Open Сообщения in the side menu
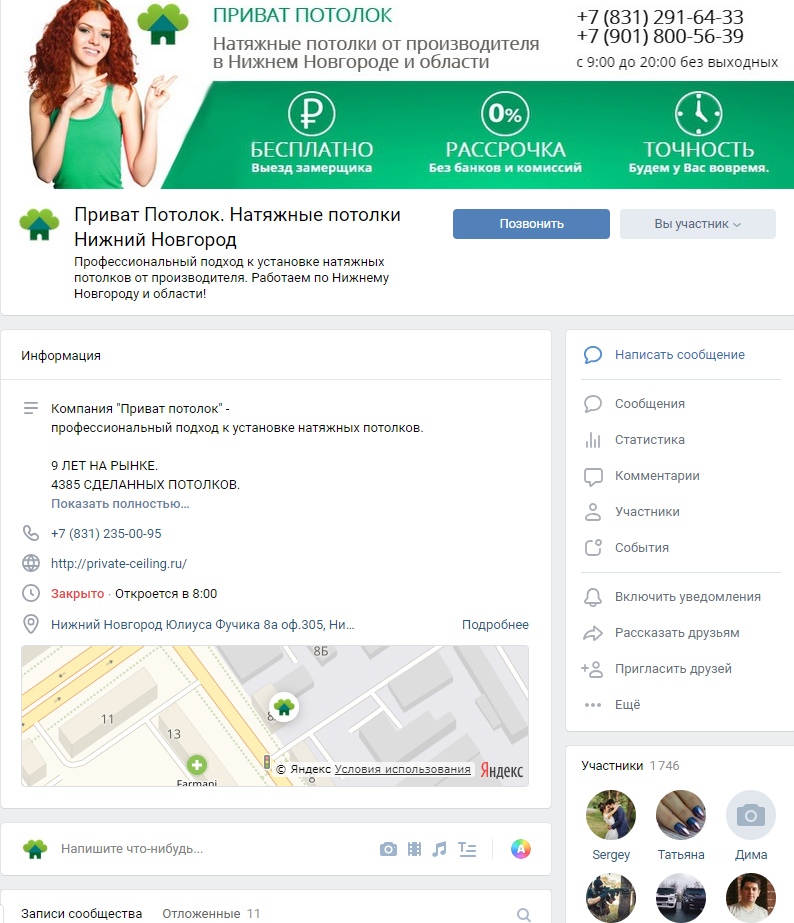 coord(650,404)
